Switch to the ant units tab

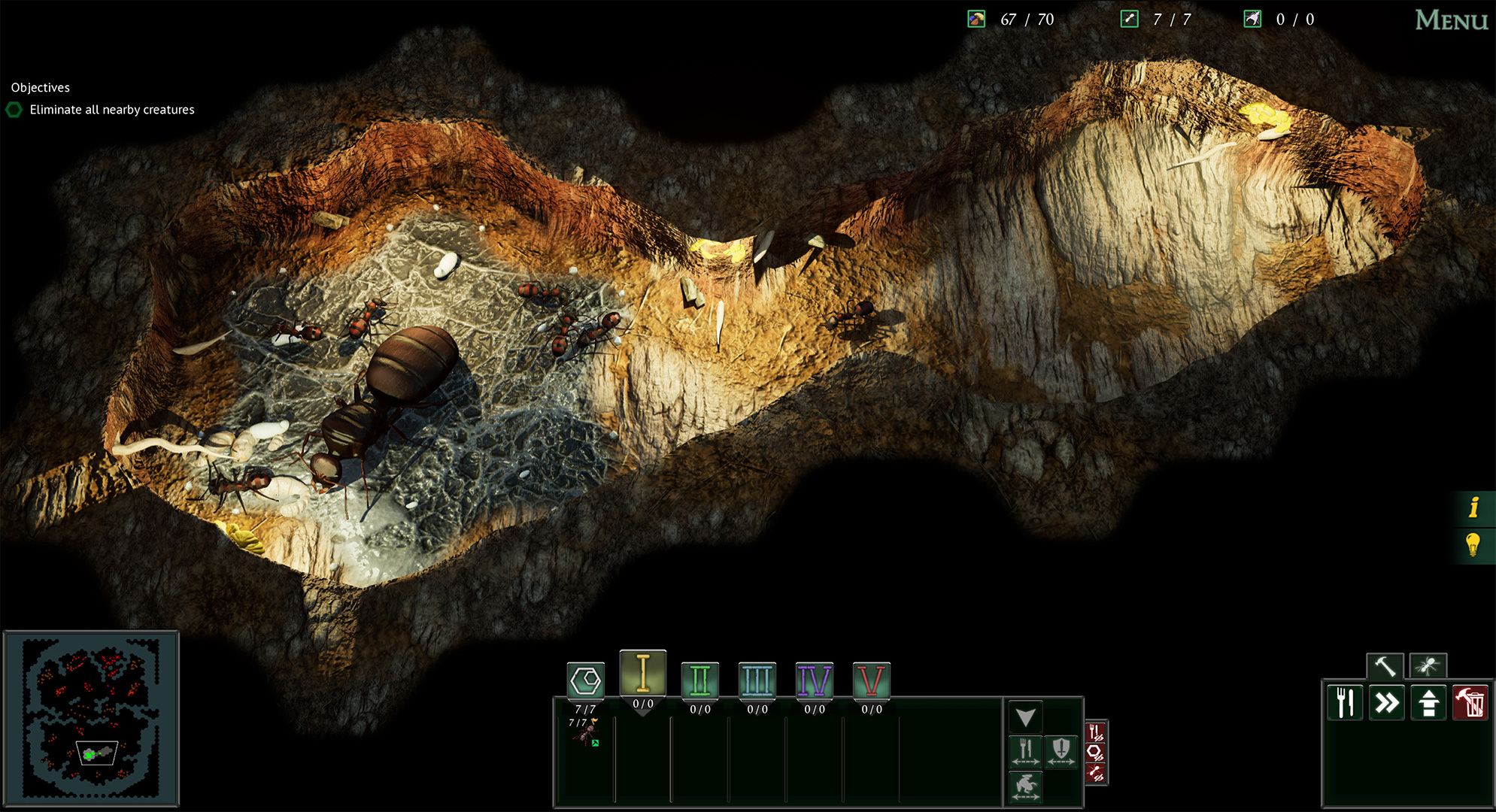pos(1428,666)
